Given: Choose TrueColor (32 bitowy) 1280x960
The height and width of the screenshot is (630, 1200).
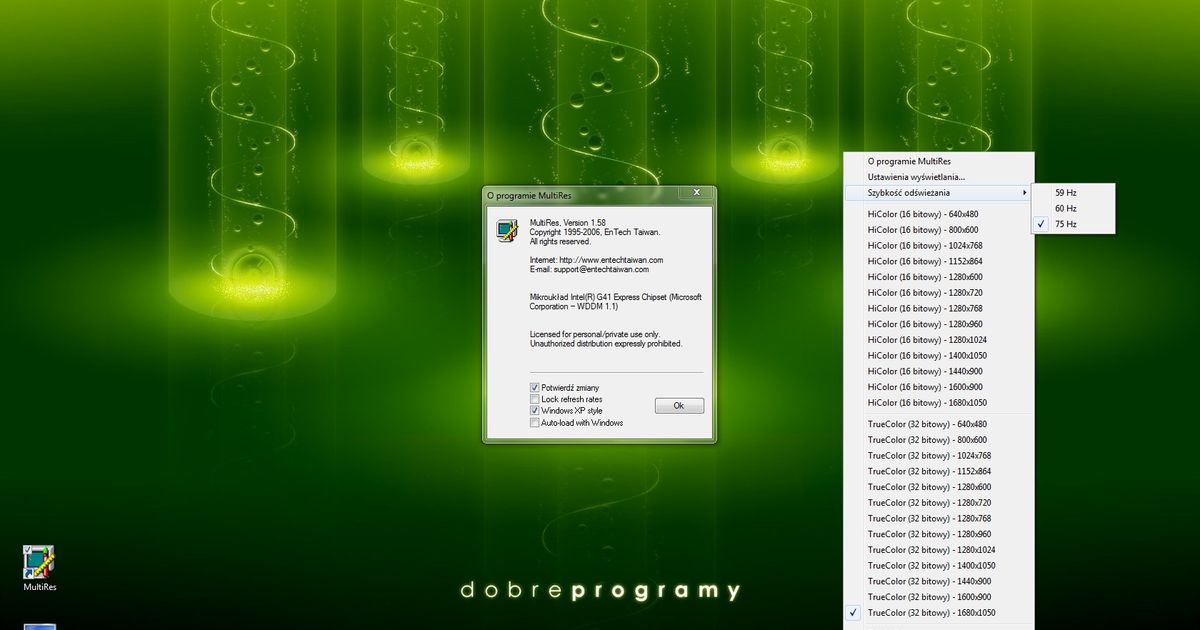Looking at the screenshot, I should pyautogui.click(x=939, y=534).
